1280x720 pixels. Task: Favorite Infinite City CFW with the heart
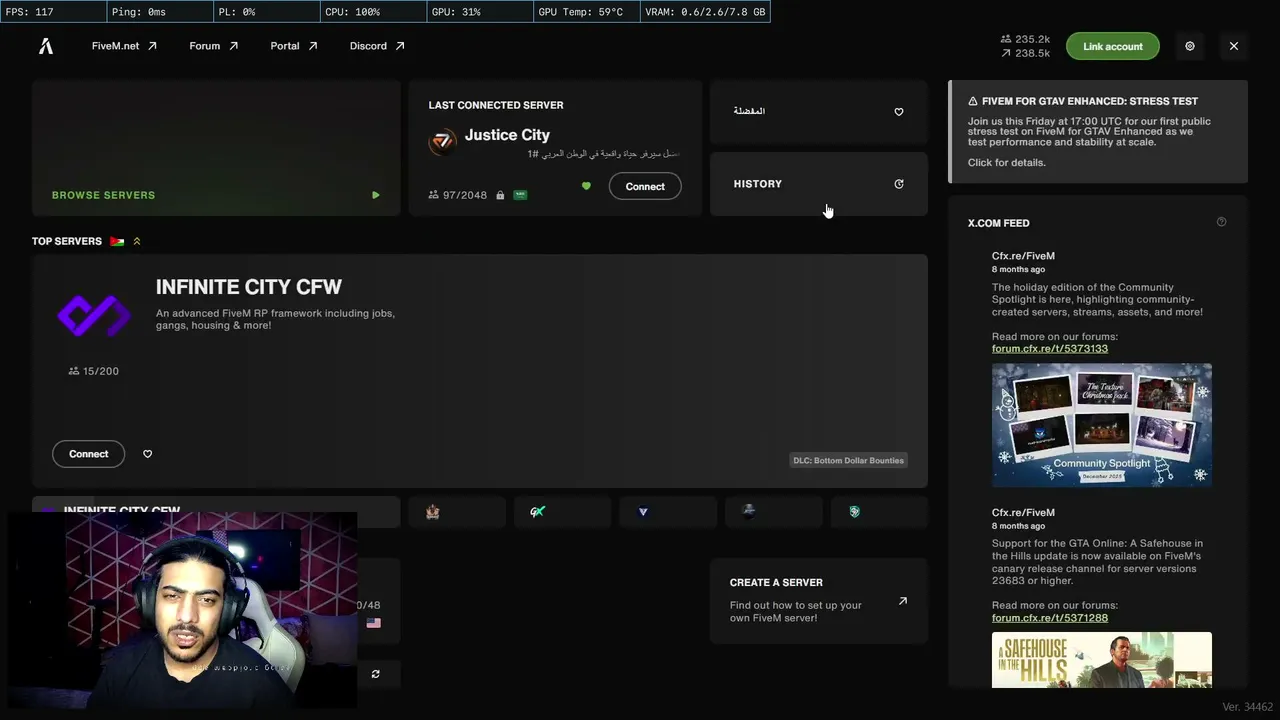coord(148,454)
